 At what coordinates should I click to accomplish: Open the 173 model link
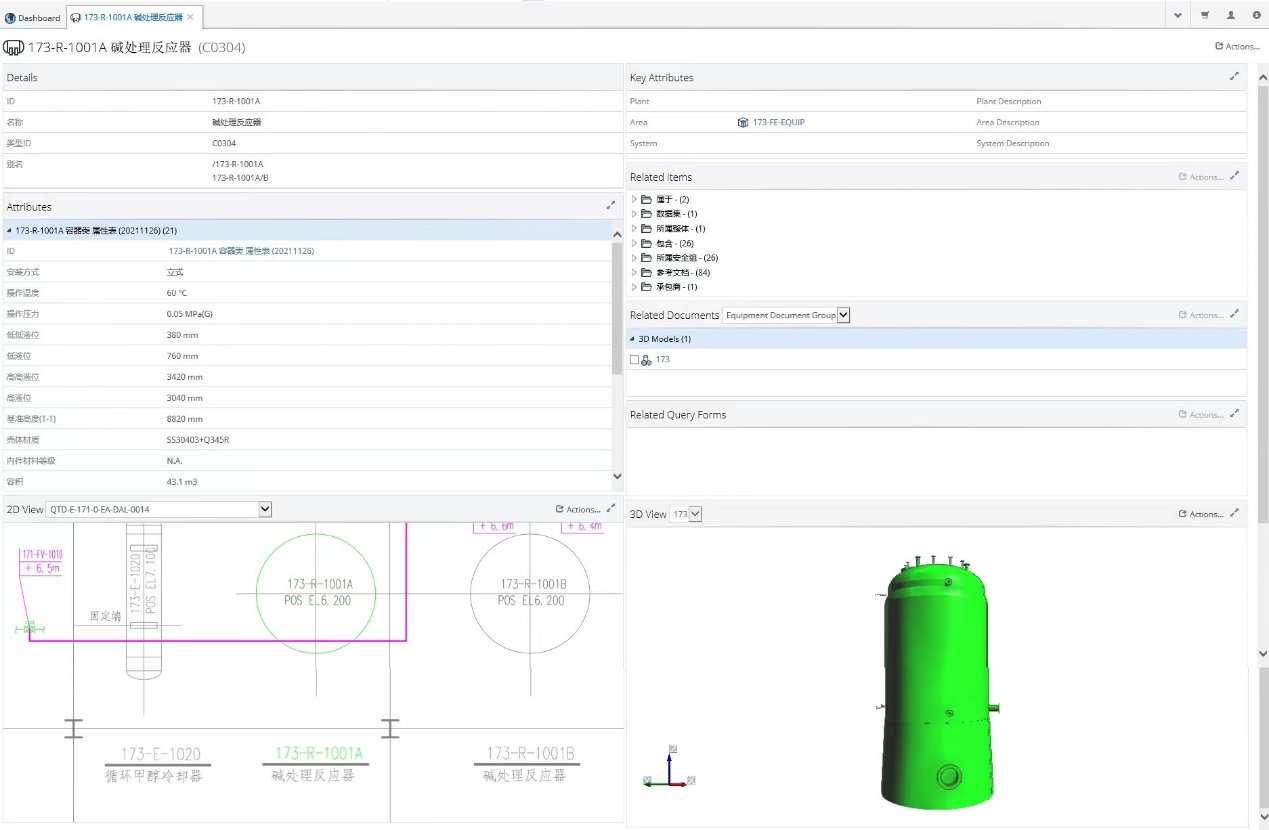663,359
